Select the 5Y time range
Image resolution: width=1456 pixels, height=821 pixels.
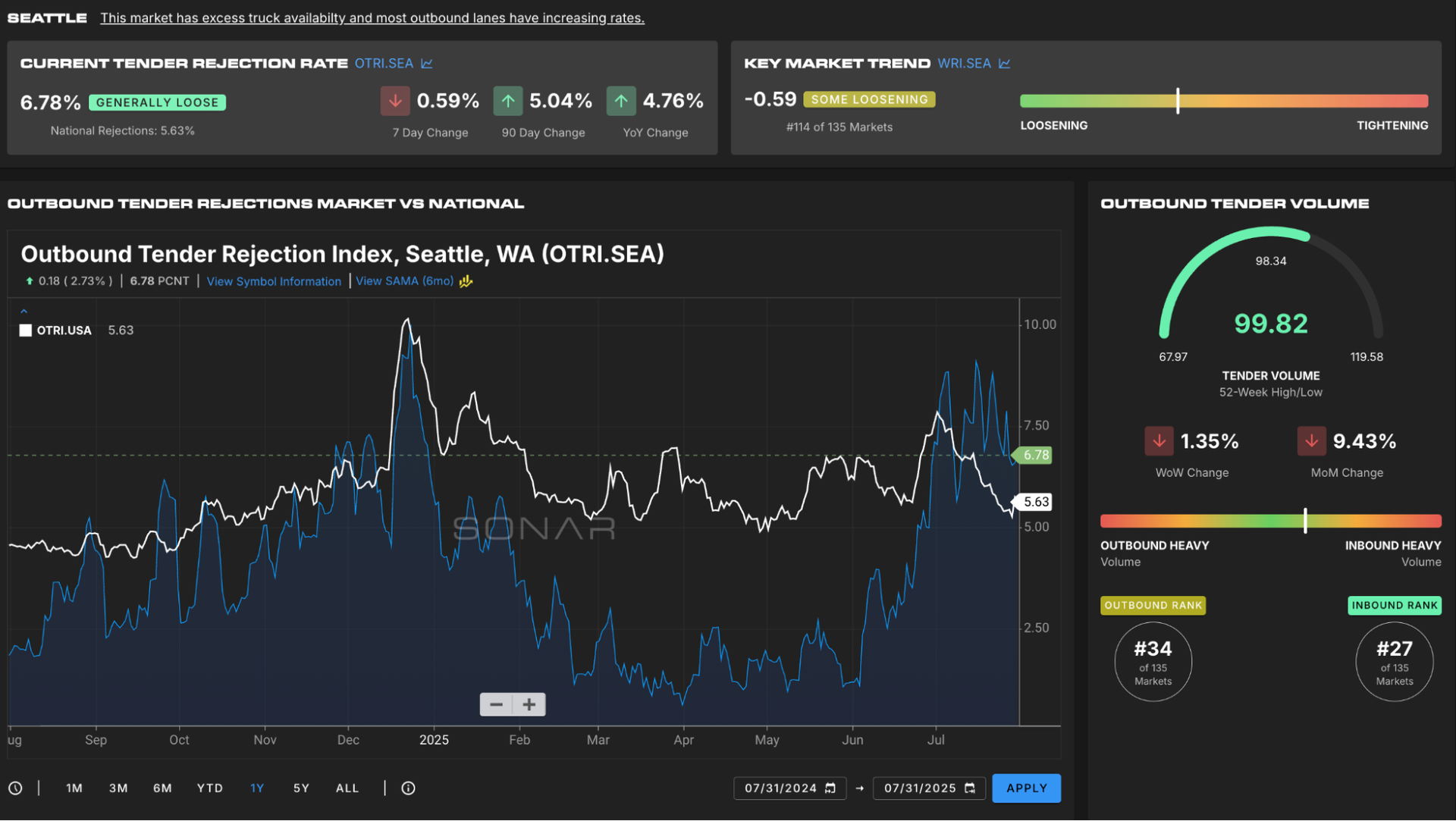coord(301,788)
